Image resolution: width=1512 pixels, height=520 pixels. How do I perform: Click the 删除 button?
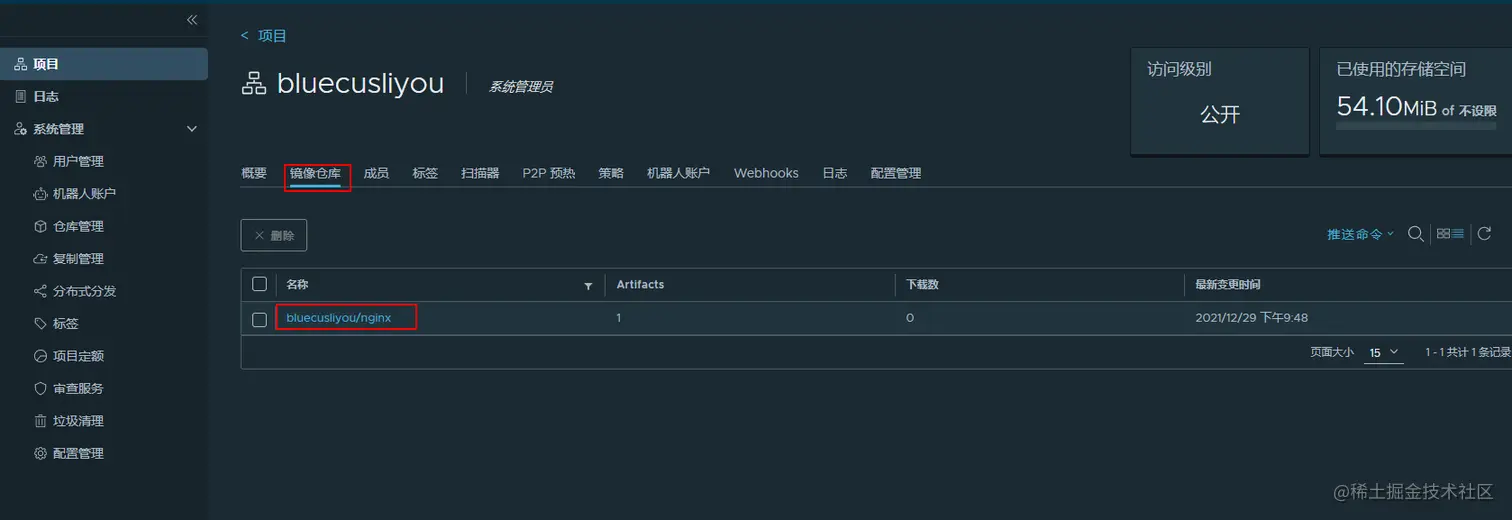click(274, 235)
